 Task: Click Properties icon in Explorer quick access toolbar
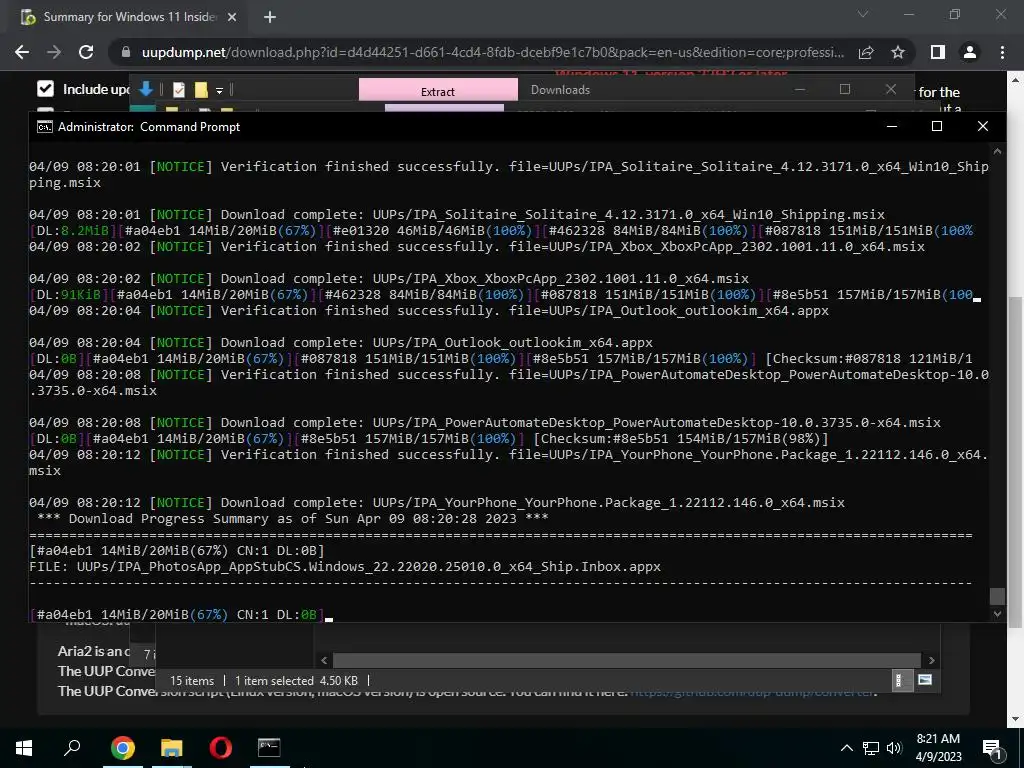click(x=178, y=89)
